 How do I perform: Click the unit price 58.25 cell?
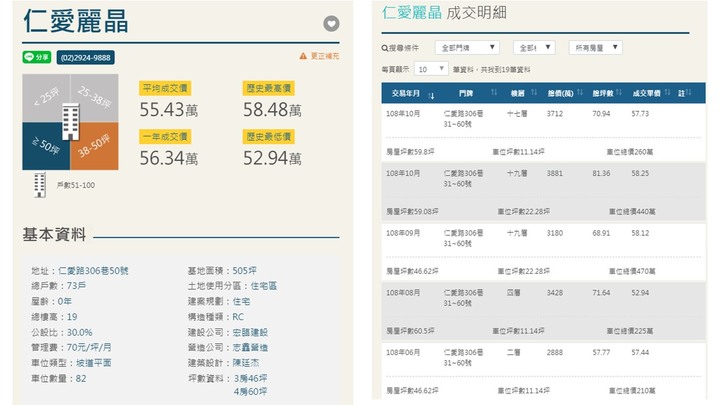(640, 174)
